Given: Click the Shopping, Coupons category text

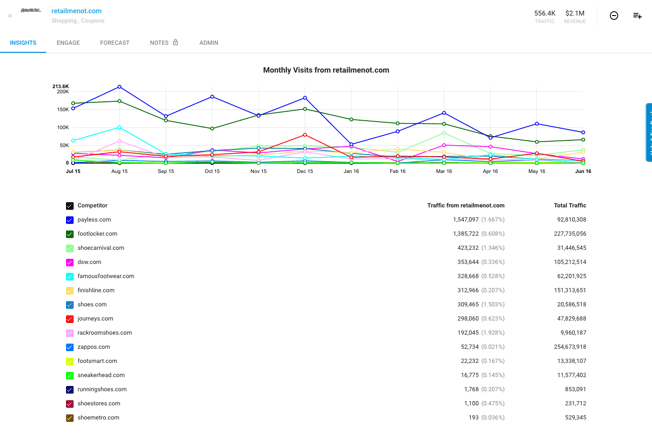Looking at the screenshot, I should [78, 21].
